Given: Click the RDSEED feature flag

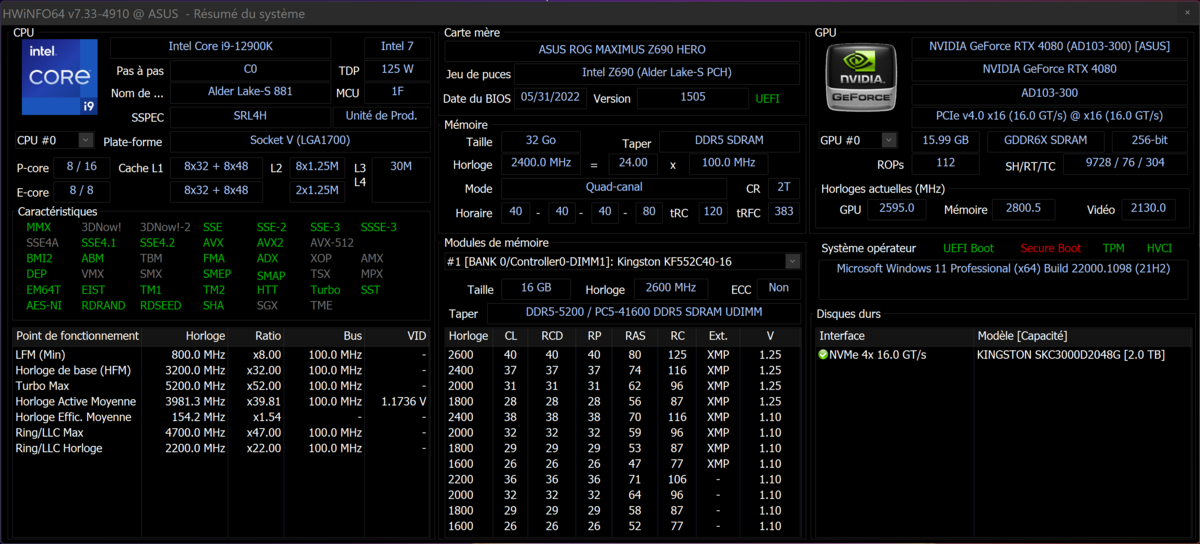Looking at the screenshot, I should (161, 306).
